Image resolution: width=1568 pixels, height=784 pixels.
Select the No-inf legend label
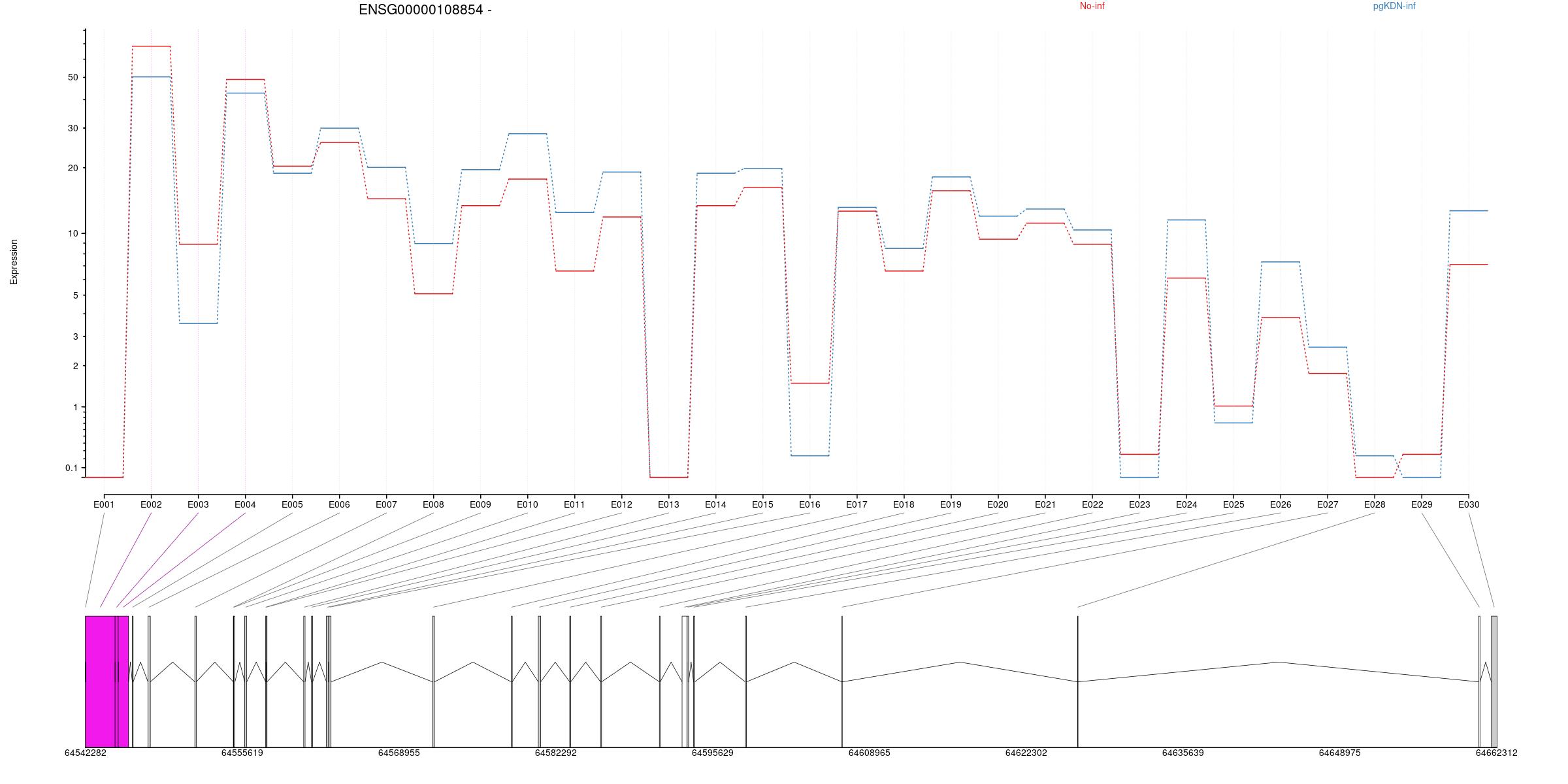[x=1092, y=6]
